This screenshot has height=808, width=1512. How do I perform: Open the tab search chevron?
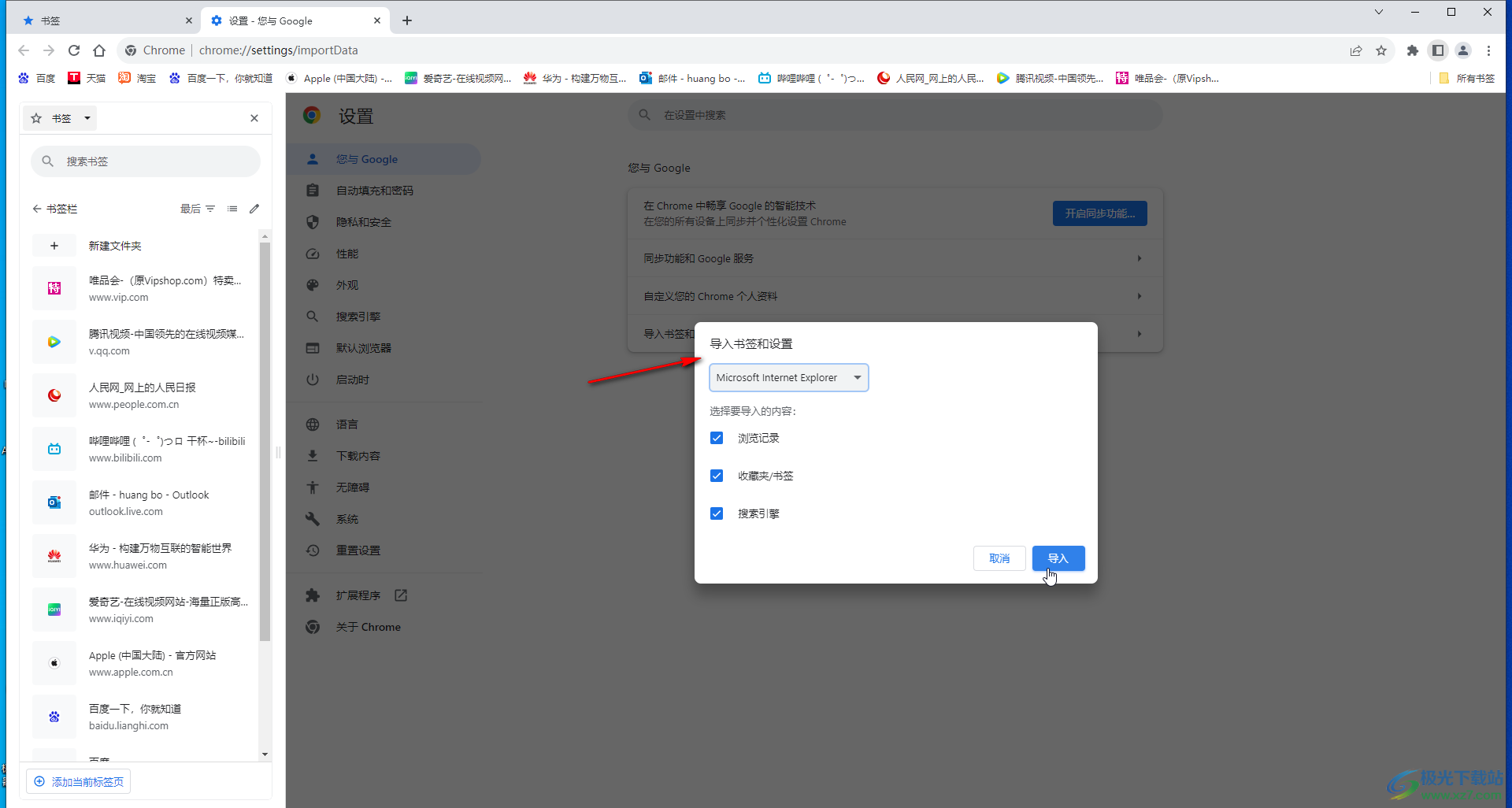point(1379,12)
